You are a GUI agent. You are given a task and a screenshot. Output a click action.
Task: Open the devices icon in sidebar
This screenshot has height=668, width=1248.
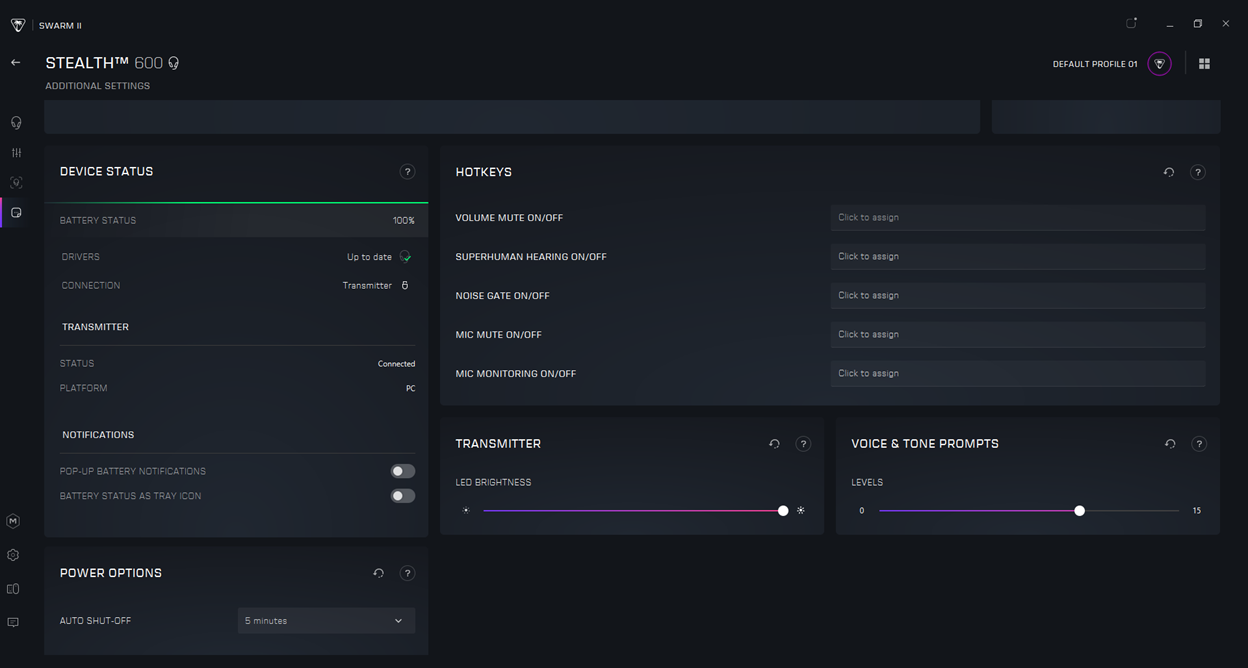pos(13,589)
